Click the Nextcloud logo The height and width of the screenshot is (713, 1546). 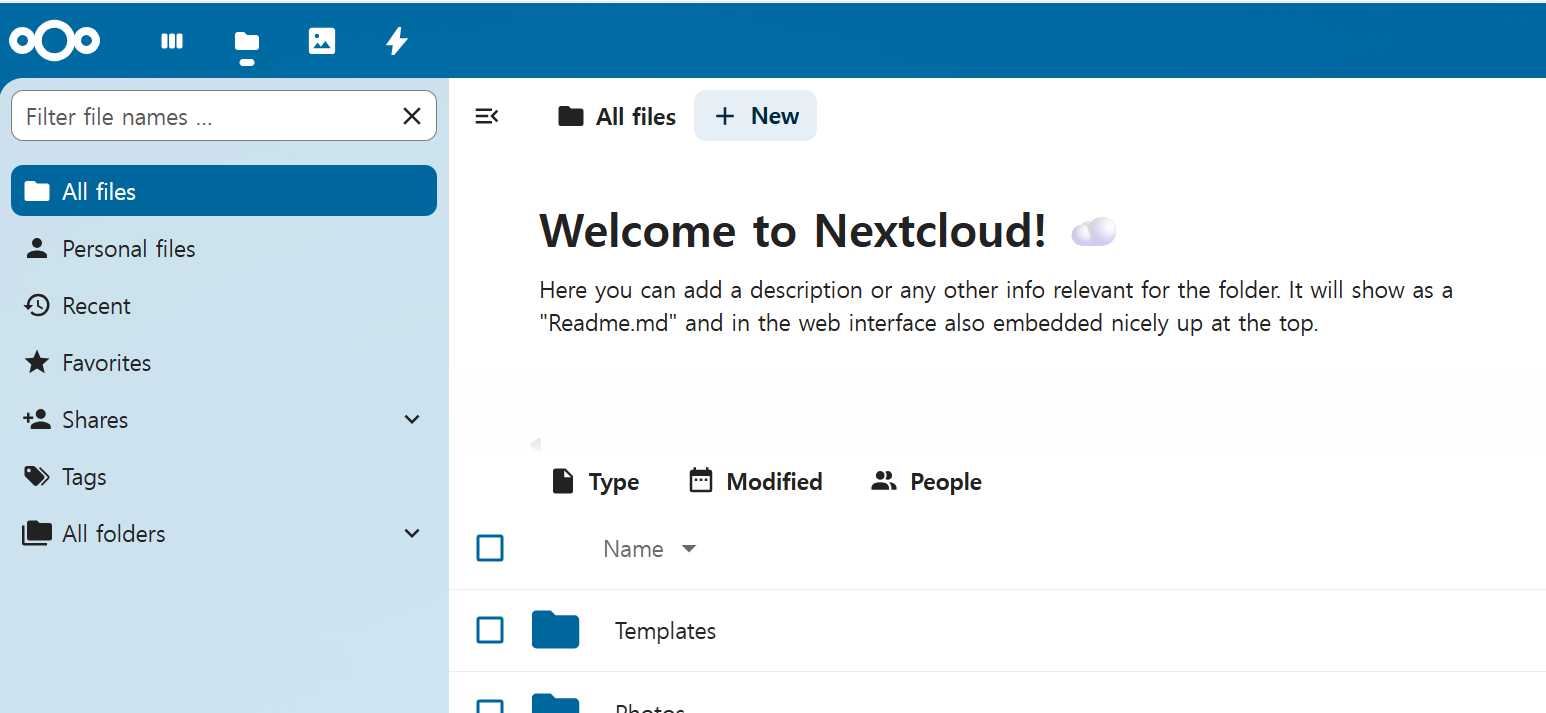point(55,40)
